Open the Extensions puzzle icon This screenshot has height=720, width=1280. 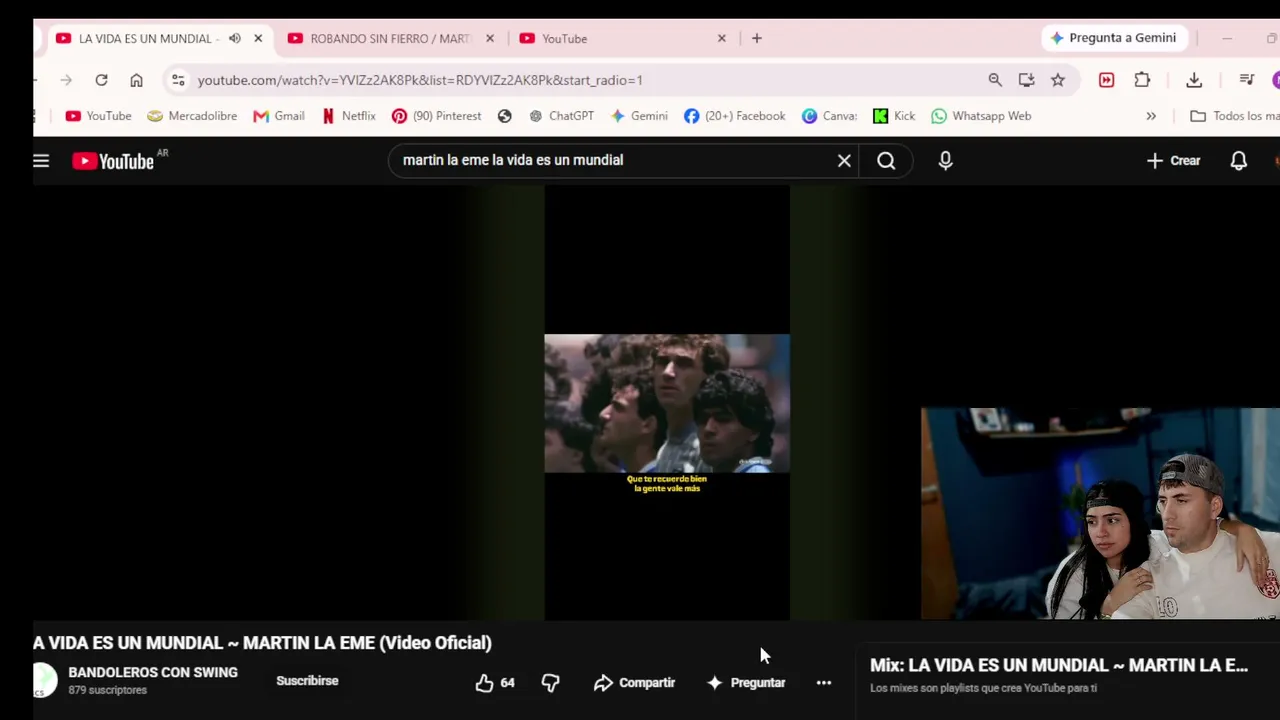pos(1142,80)
